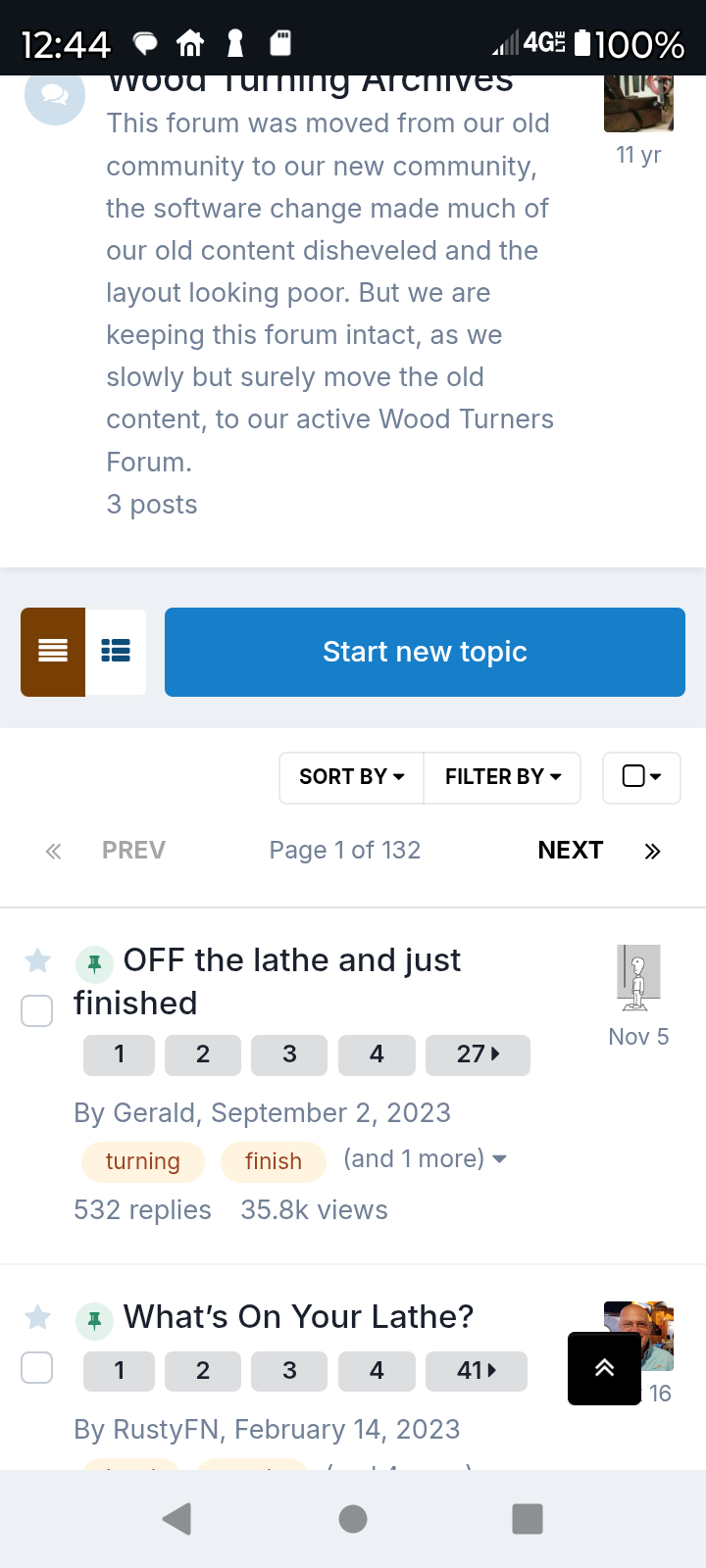Tap the Android back navigation button
Image resolution: width=706 pixels, height=1568 pixels.
(x=176, y=1519)
